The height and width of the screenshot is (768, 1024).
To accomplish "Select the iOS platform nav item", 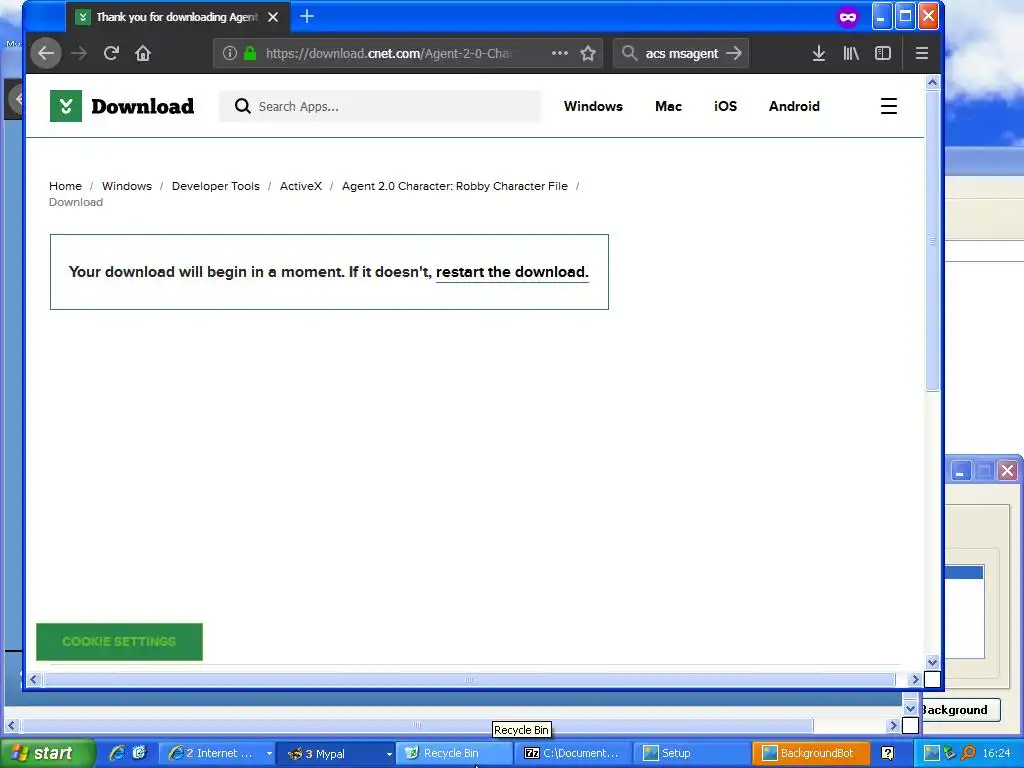I will [x=725, y=106].
